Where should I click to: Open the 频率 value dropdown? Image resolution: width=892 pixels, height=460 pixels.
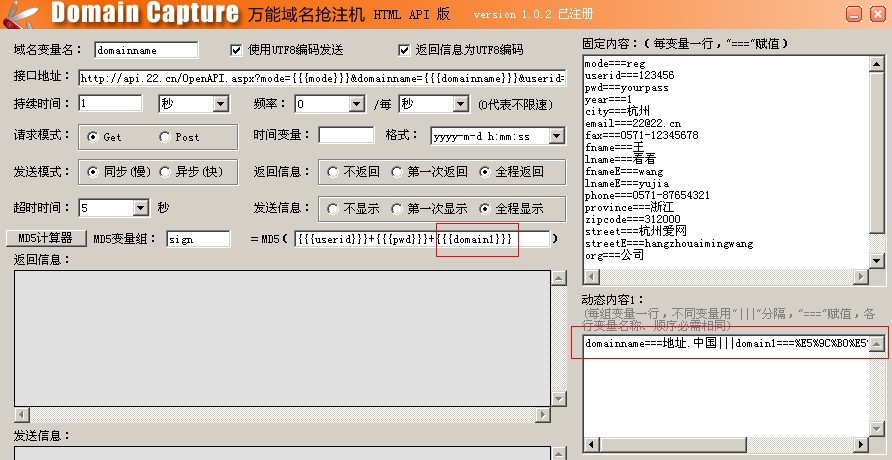pyautogui.click(x=356, y=104)
